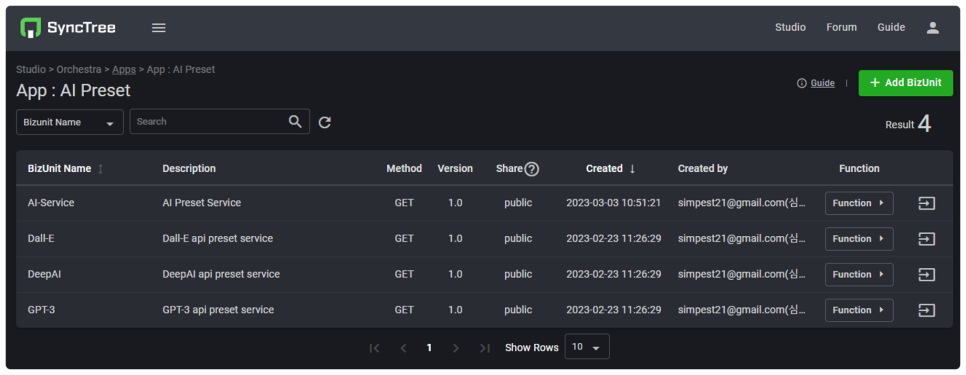The width and height of the screenshot is (966, 375).
Task: Click the Created by column header
Action: (703, 169)
